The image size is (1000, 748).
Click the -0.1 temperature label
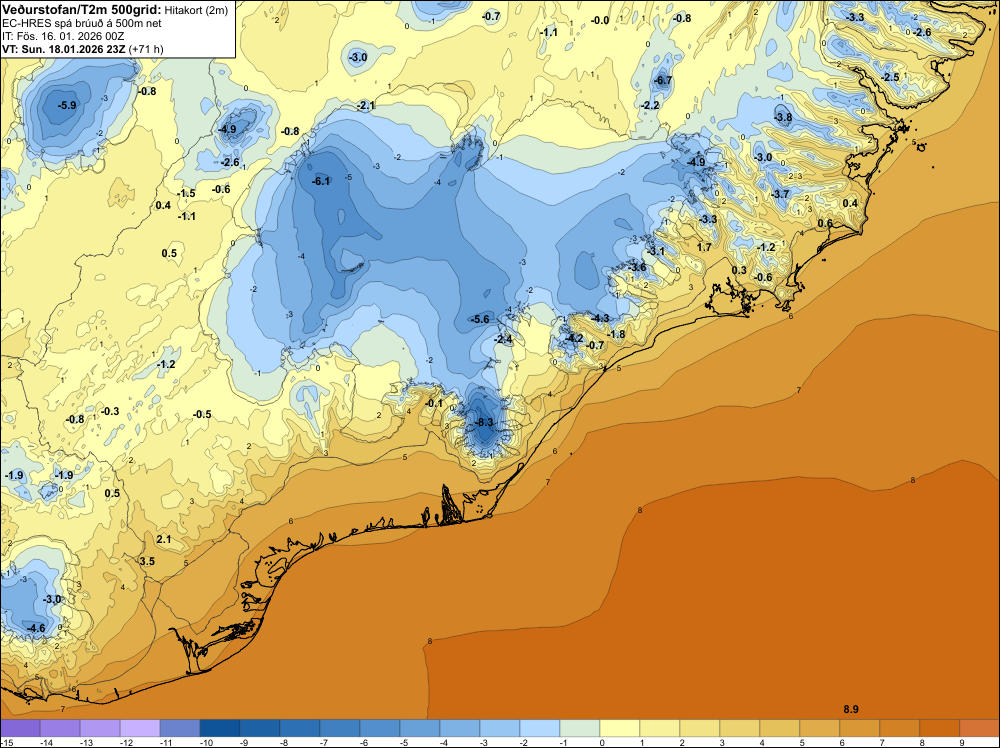click(434, 403)
